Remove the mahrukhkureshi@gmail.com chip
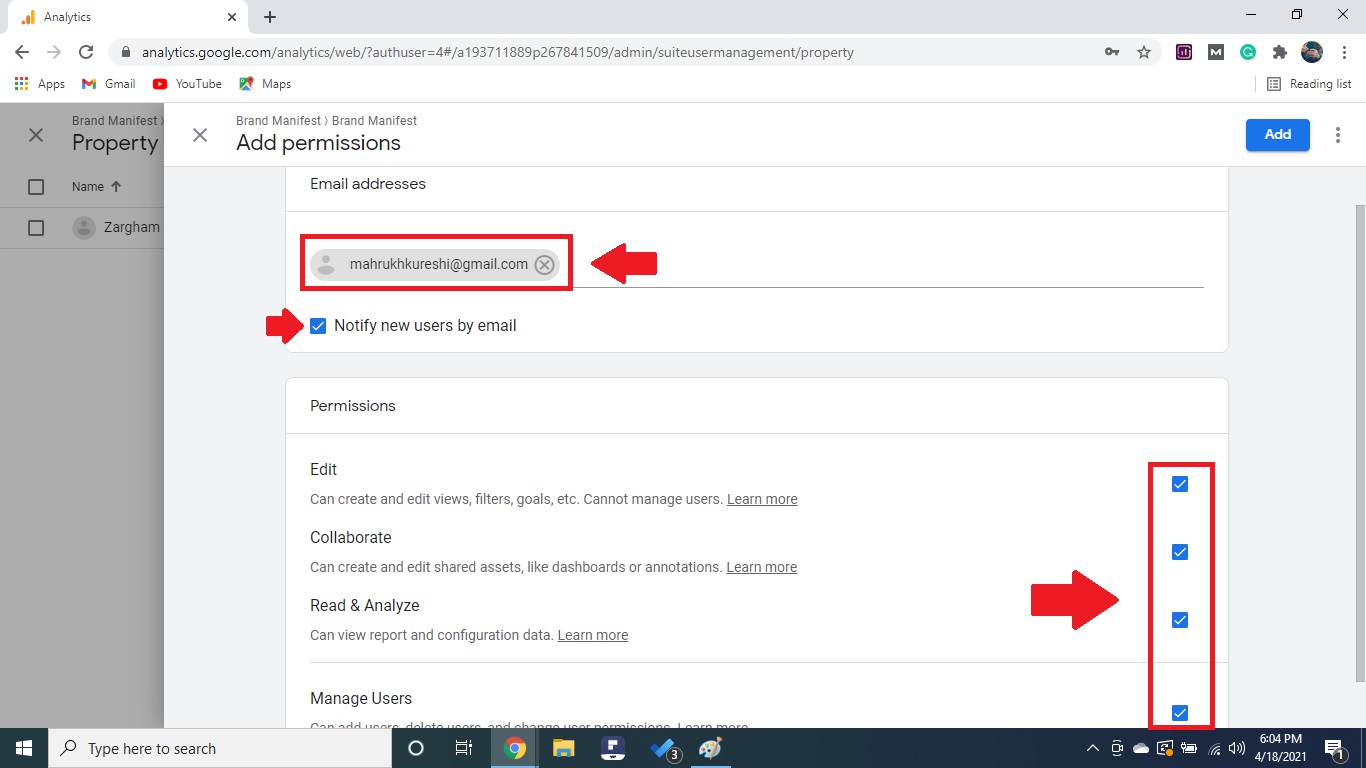This screenshot has height=768, width=1366. pyautogui.click(x=544, y=265)
